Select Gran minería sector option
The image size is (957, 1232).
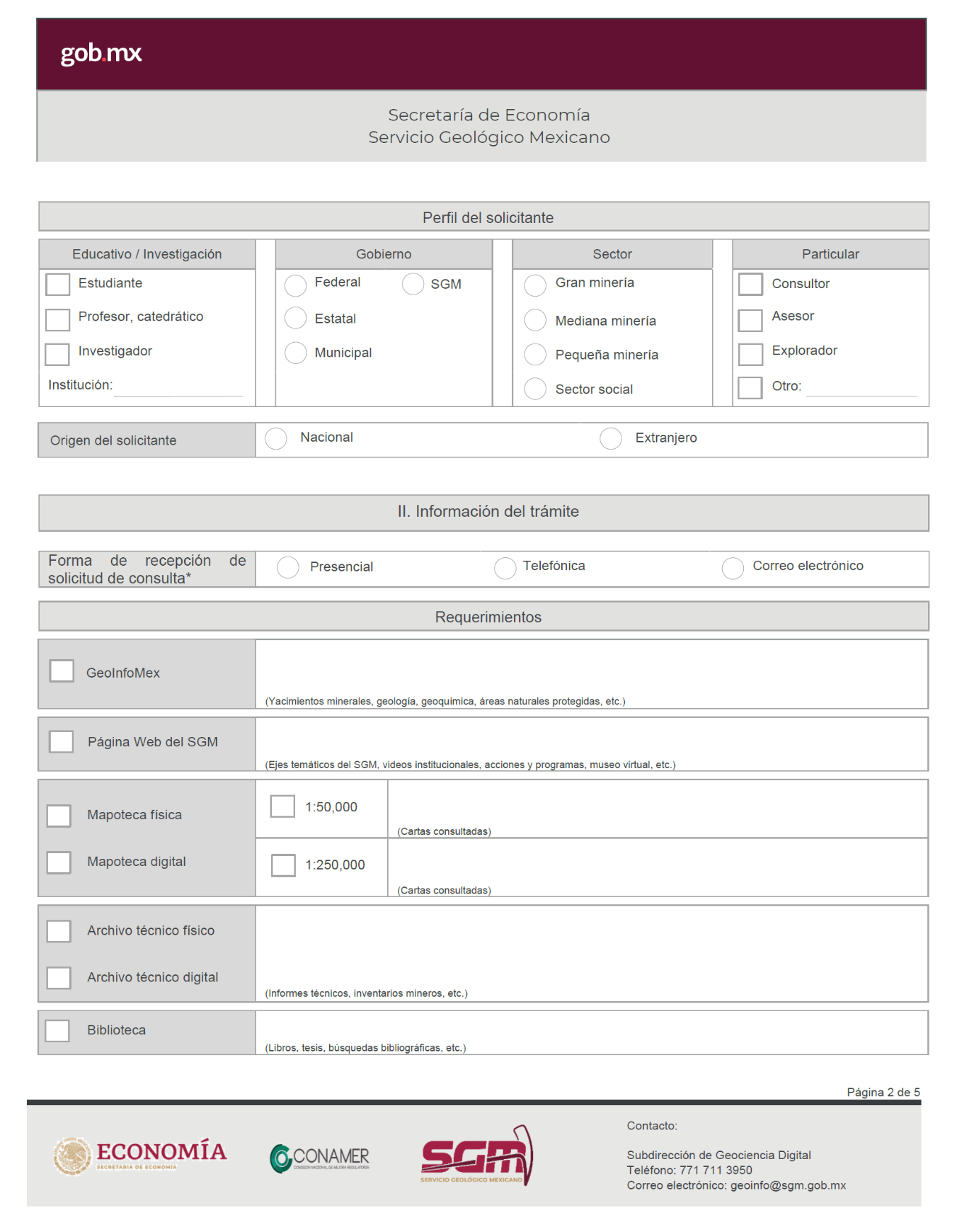(x=535, y=285)
